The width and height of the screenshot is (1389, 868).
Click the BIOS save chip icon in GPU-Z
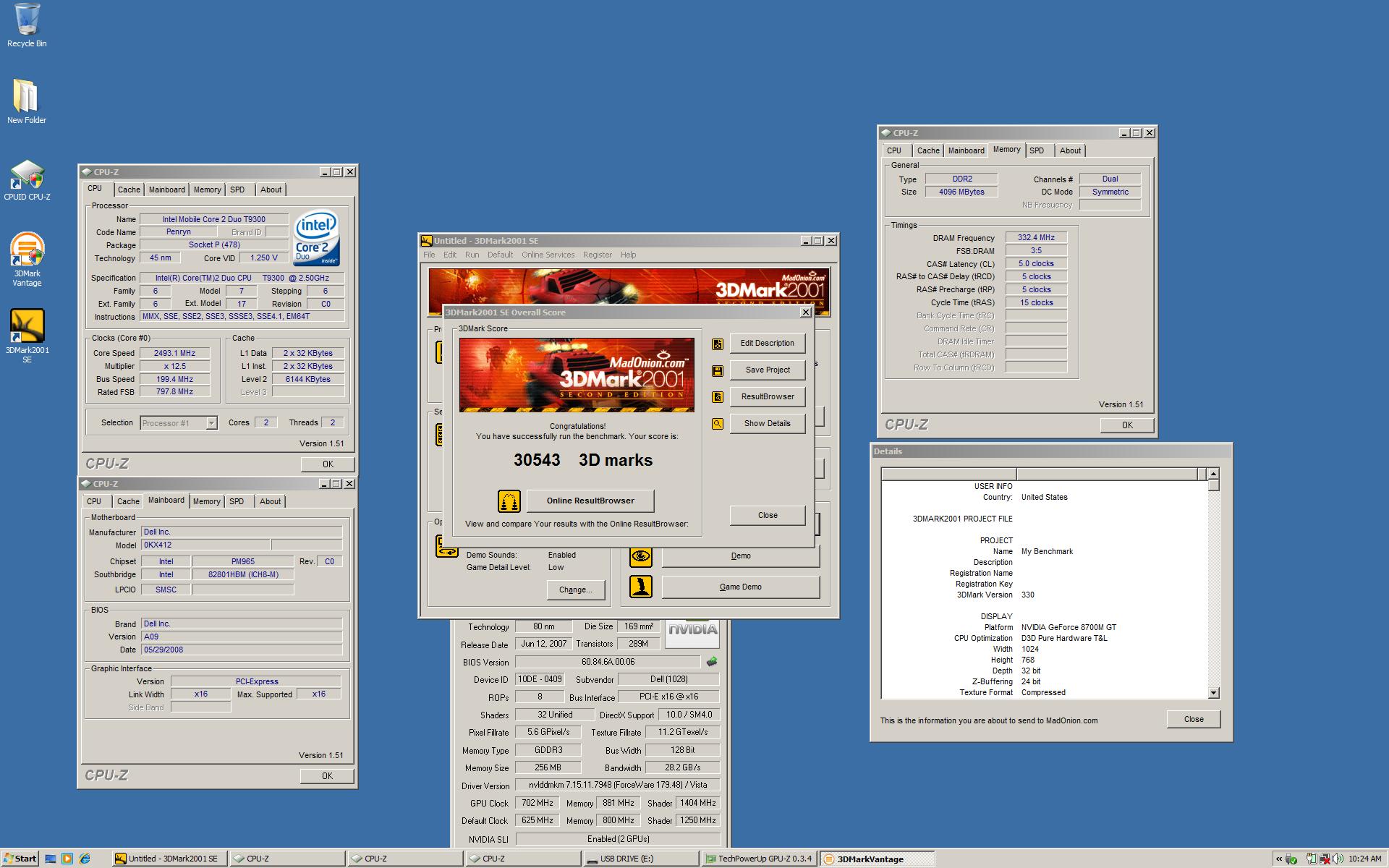[712, 661]
